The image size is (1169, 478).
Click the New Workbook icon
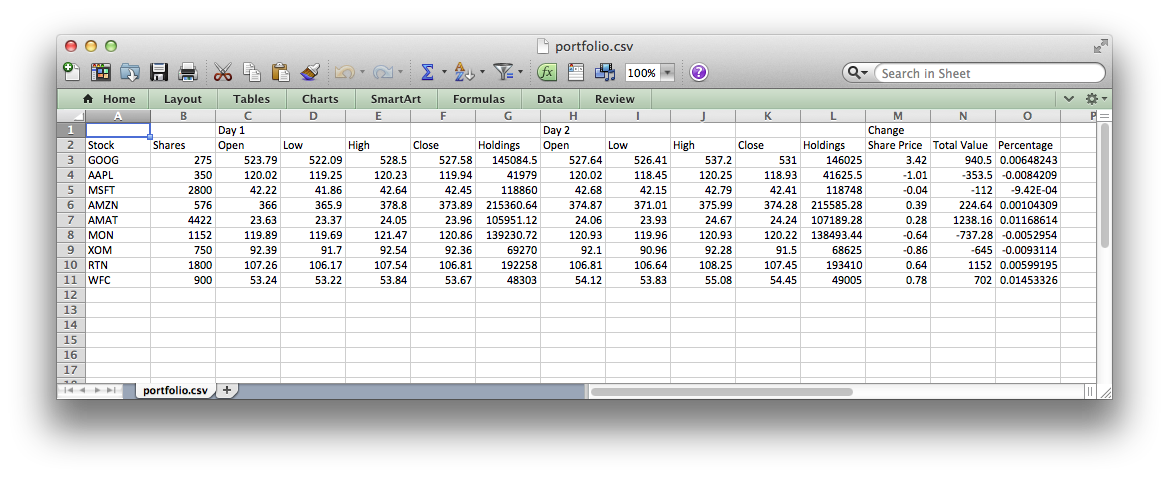coord(72,72)
